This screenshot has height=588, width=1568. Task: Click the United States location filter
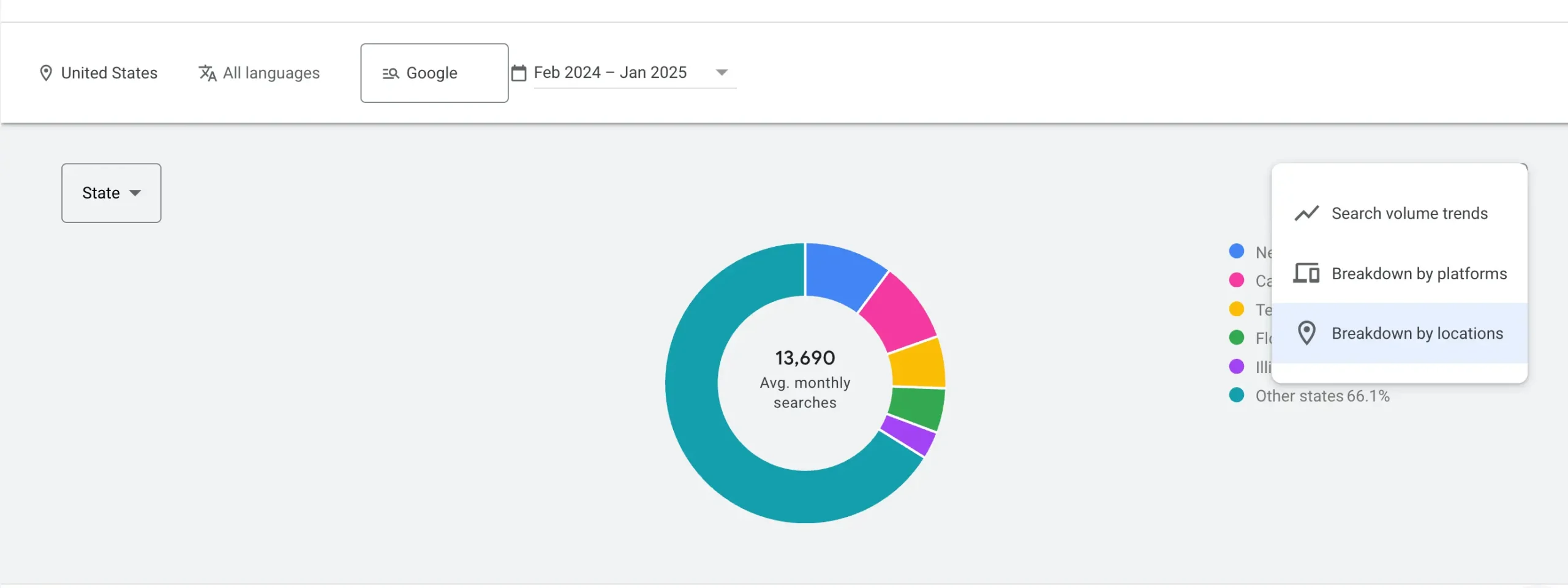click(109, 73)
